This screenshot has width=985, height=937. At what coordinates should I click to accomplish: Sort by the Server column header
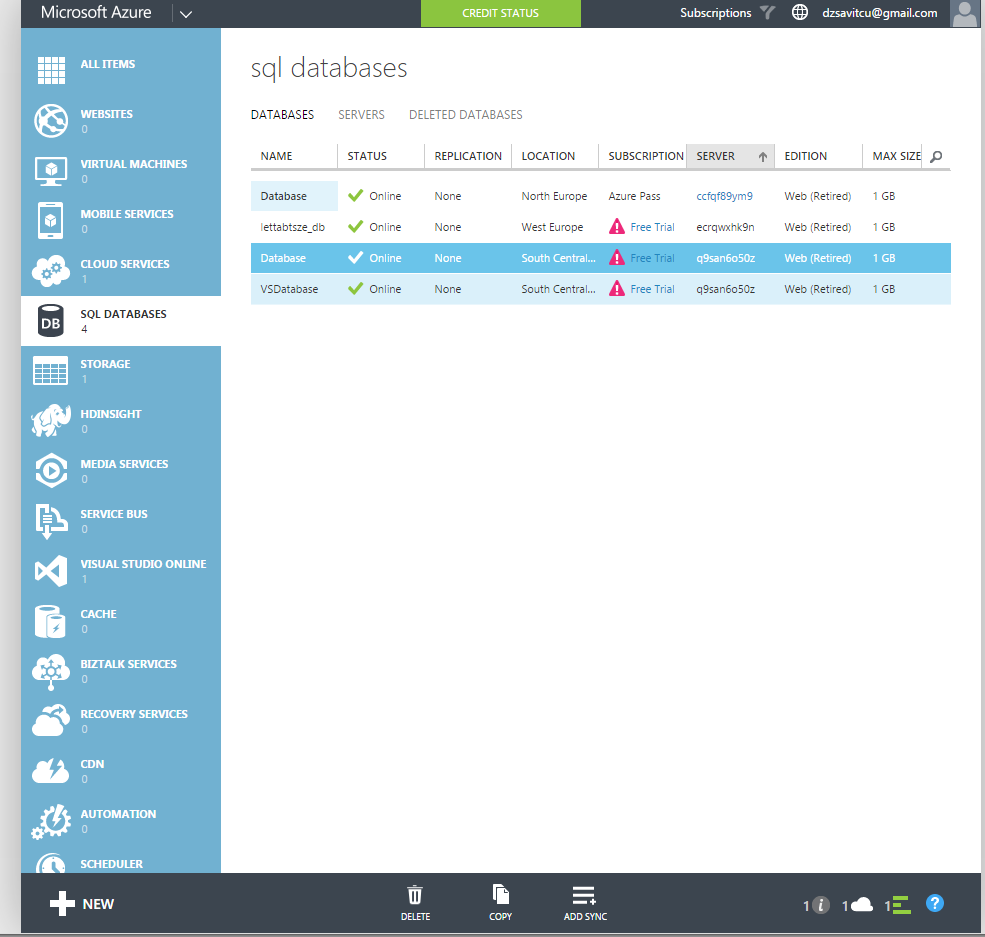point(731,156)
